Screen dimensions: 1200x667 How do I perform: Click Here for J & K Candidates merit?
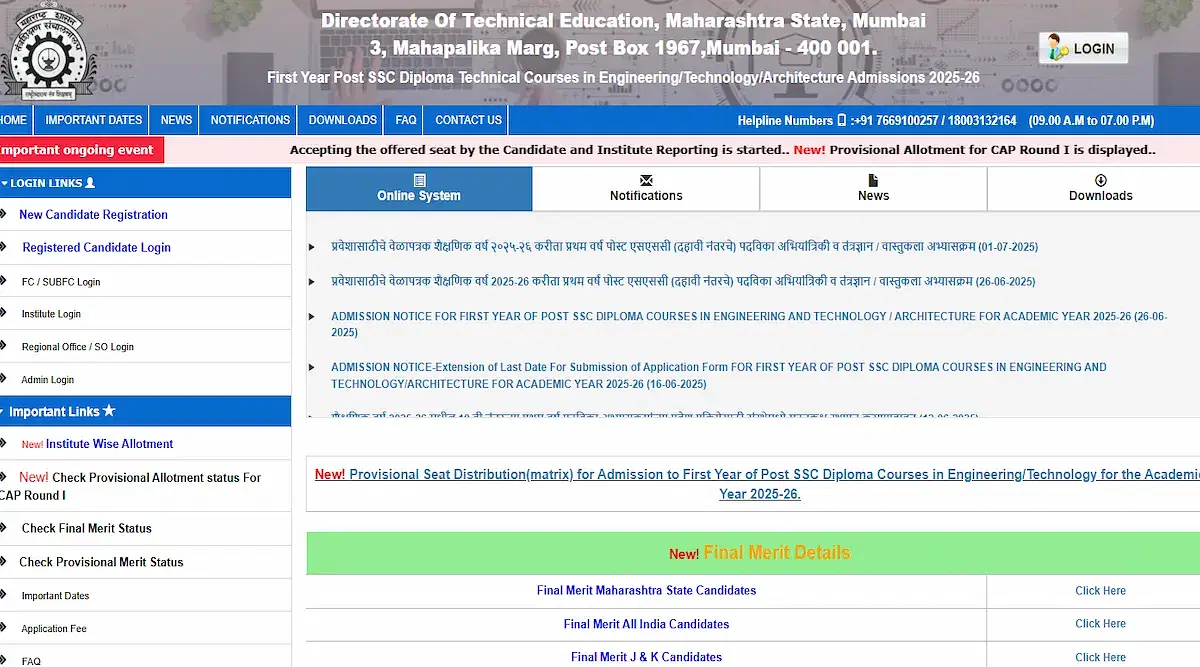point(1100,657)
